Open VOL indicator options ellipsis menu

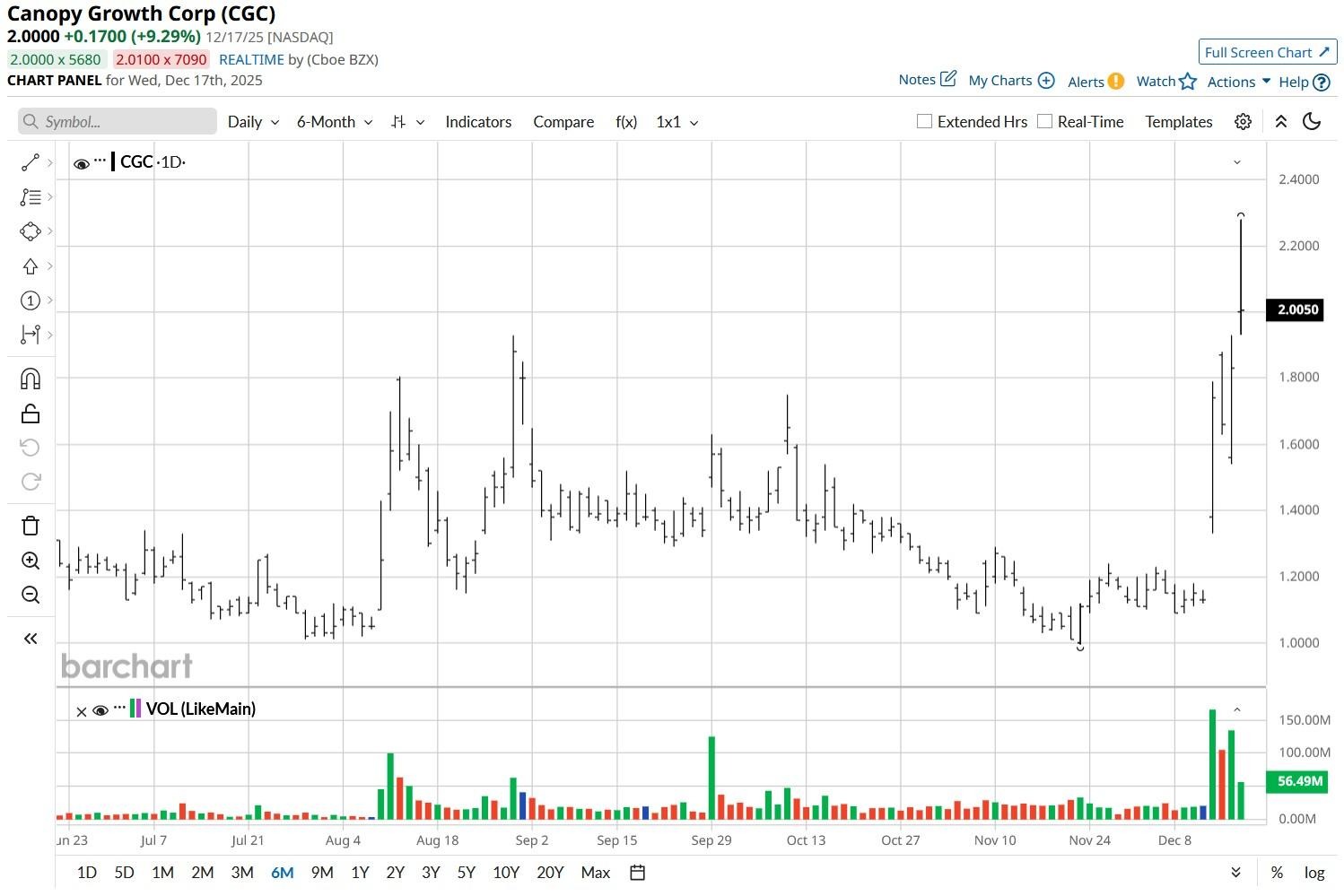(119, 709)
